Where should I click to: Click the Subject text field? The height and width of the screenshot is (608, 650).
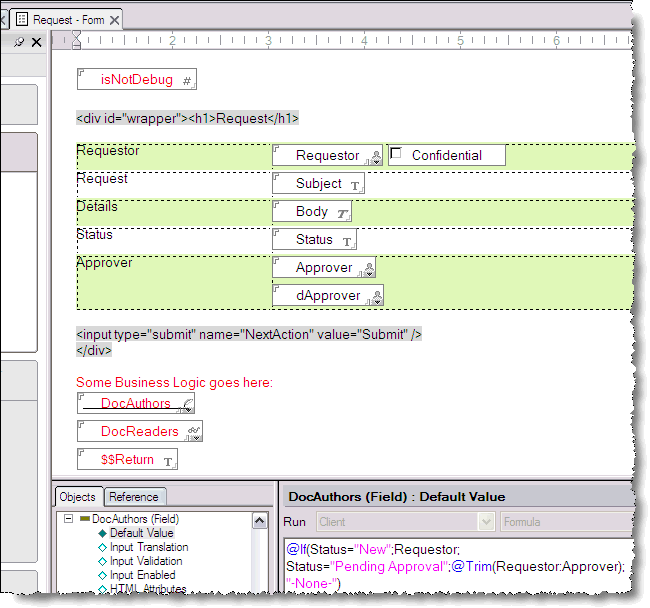(x=319, y=184)
